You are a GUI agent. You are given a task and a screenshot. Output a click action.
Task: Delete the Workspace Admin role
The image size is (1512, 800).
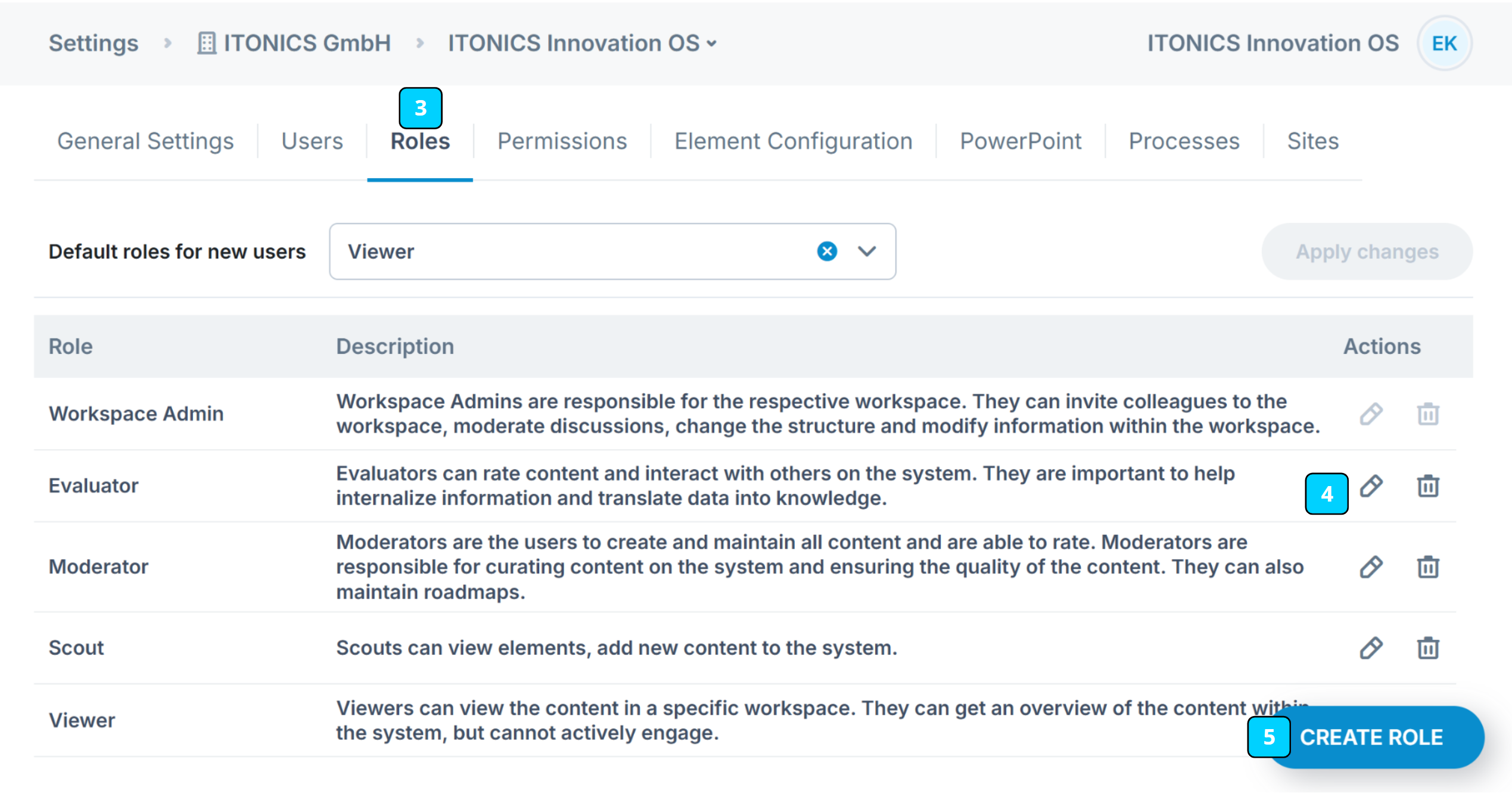(x=1427, y=413)
